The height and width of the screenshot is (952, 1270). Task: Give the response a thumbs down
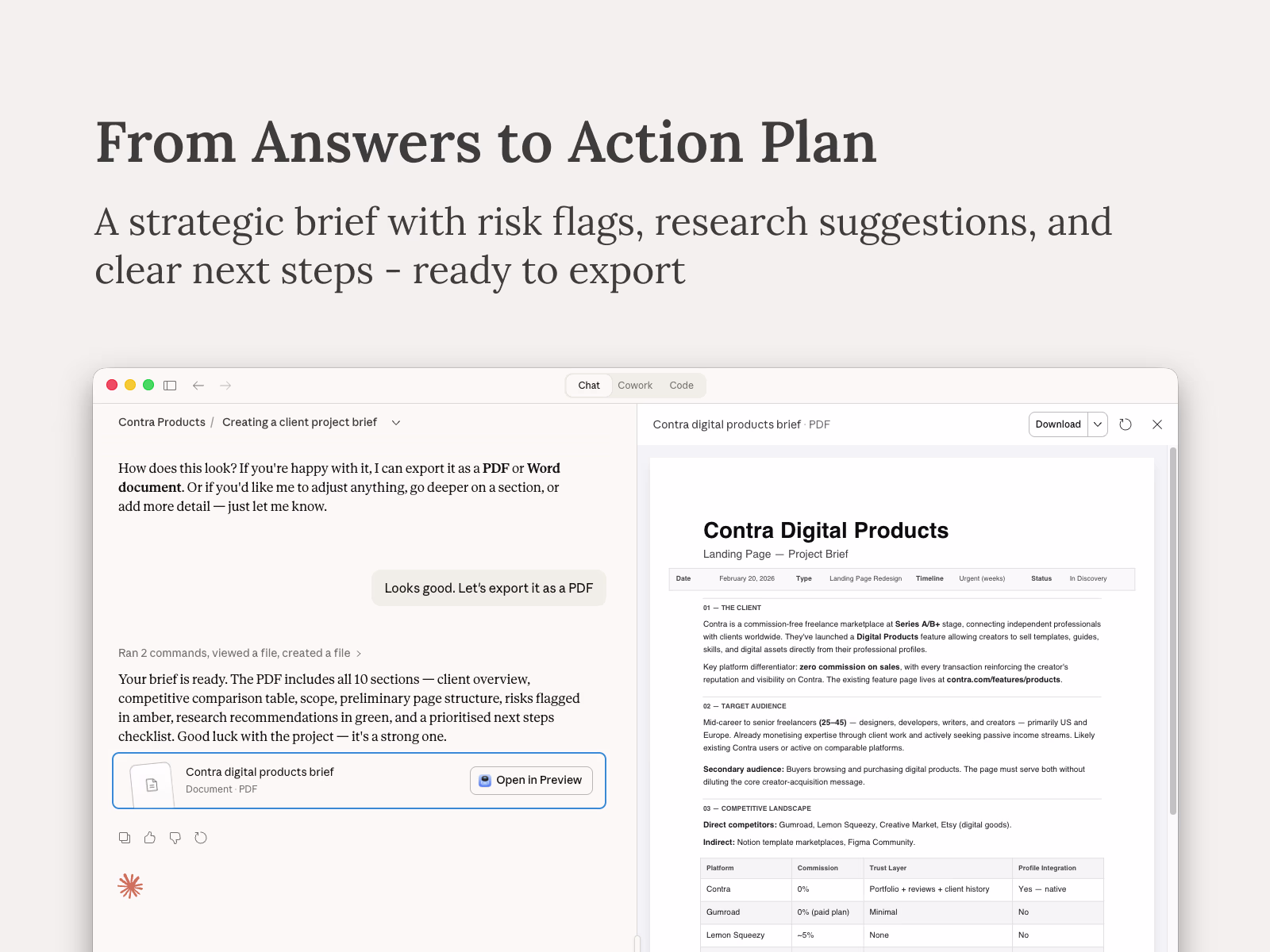point(175,838)
